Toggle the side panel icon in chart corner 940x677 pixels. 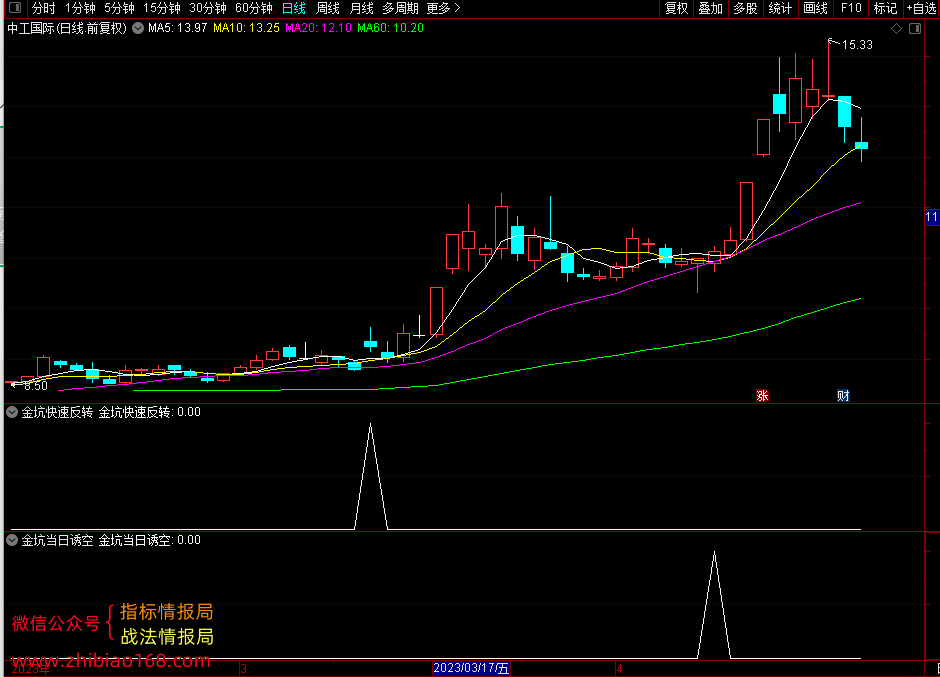click(915, 28)
